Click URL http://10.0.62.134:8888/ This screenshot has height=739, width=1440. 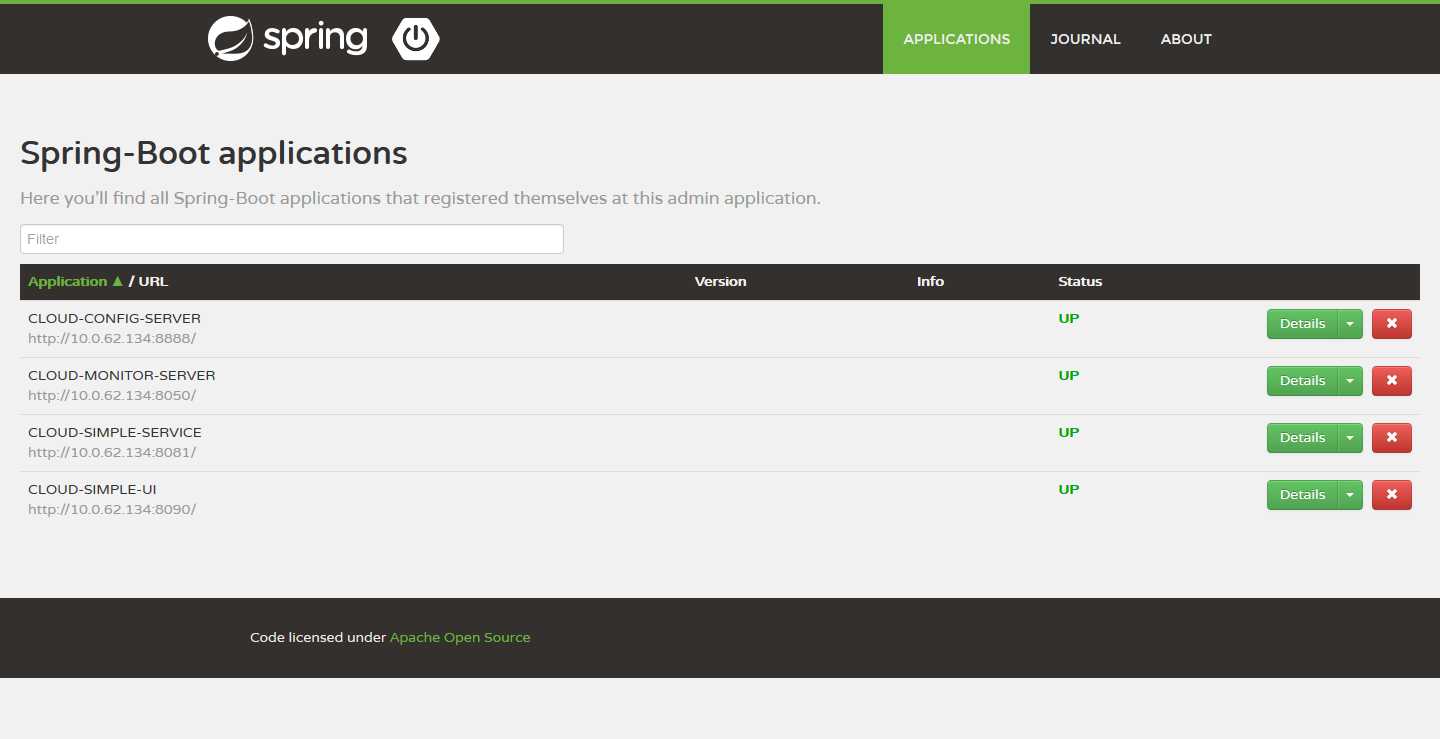point(112,338)
